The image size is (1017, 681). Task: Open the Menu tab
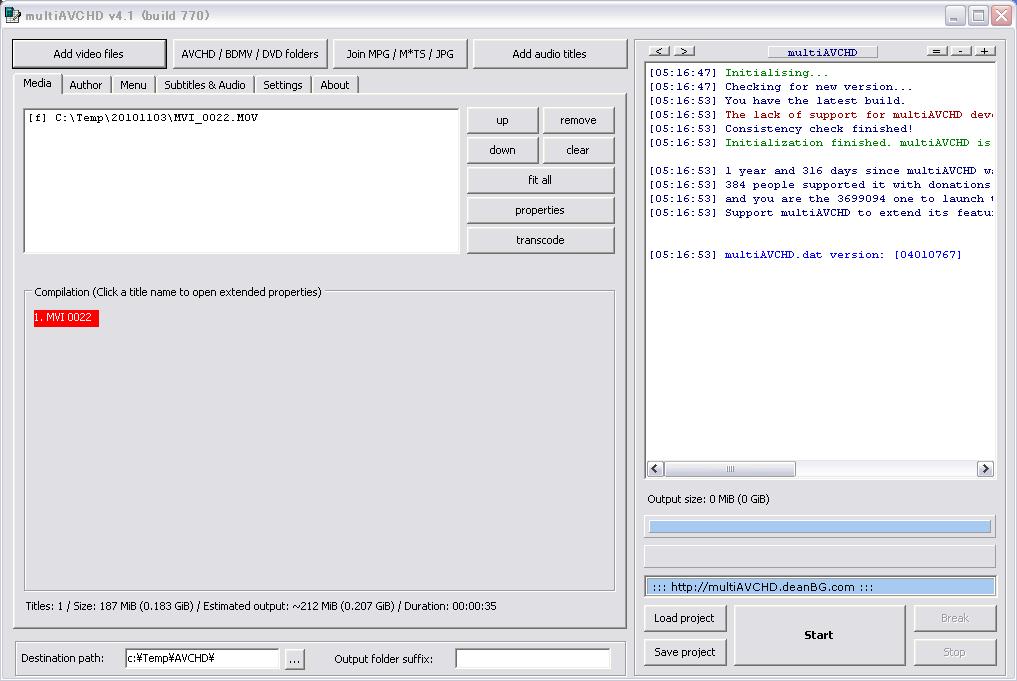(133, 85)
